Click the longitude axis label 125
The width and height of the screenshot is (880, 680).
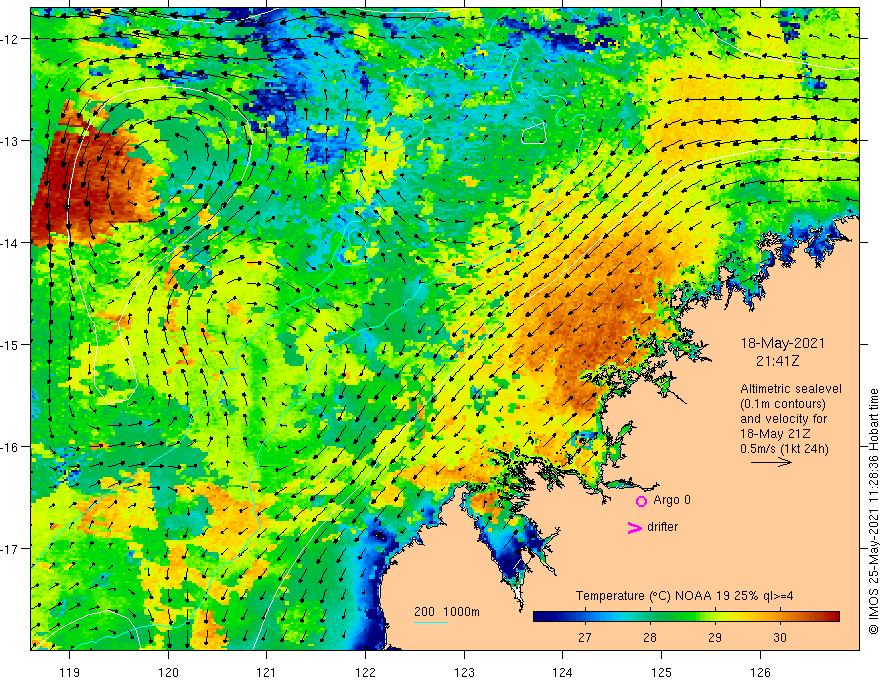662,672
